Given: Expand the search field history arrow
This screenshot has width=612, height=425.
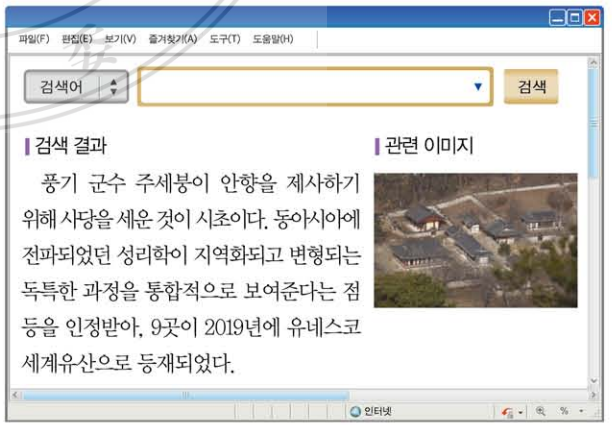Looking at the screenshot, I should pos(478,87).
